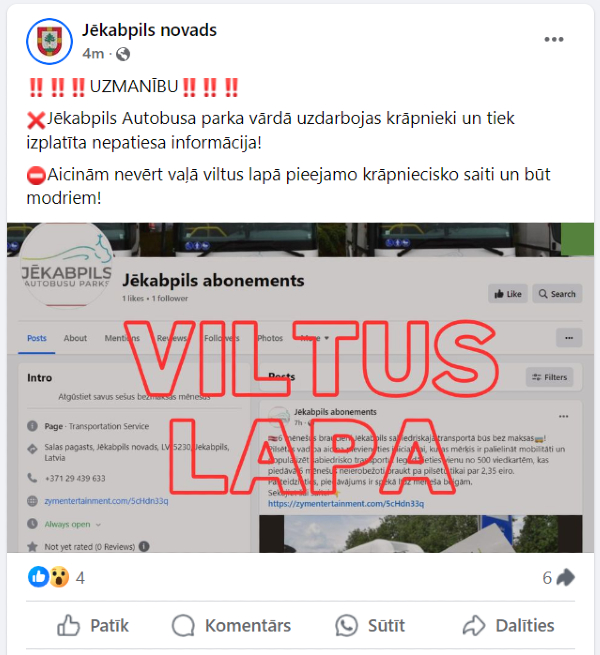Click the blue like reaction icon

coord(38,577)
